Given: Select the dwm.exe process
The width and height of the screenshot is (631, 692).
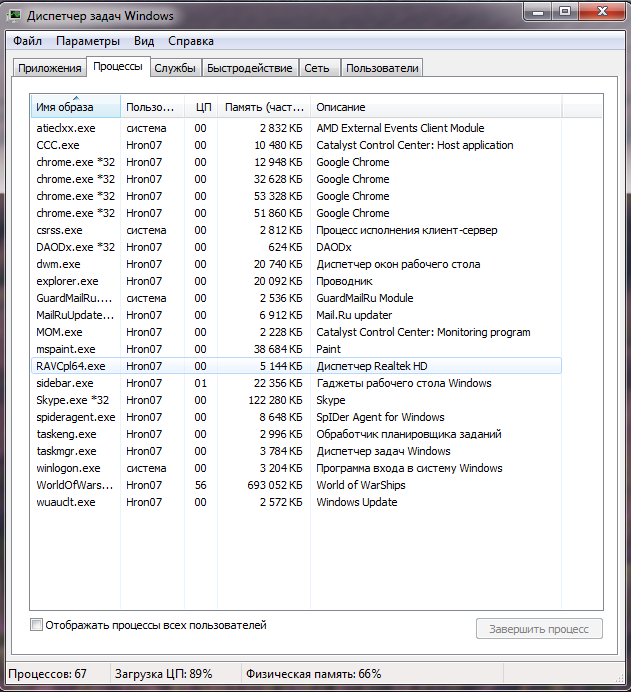Looking at the screenshot, I should (x=296, y=264).
